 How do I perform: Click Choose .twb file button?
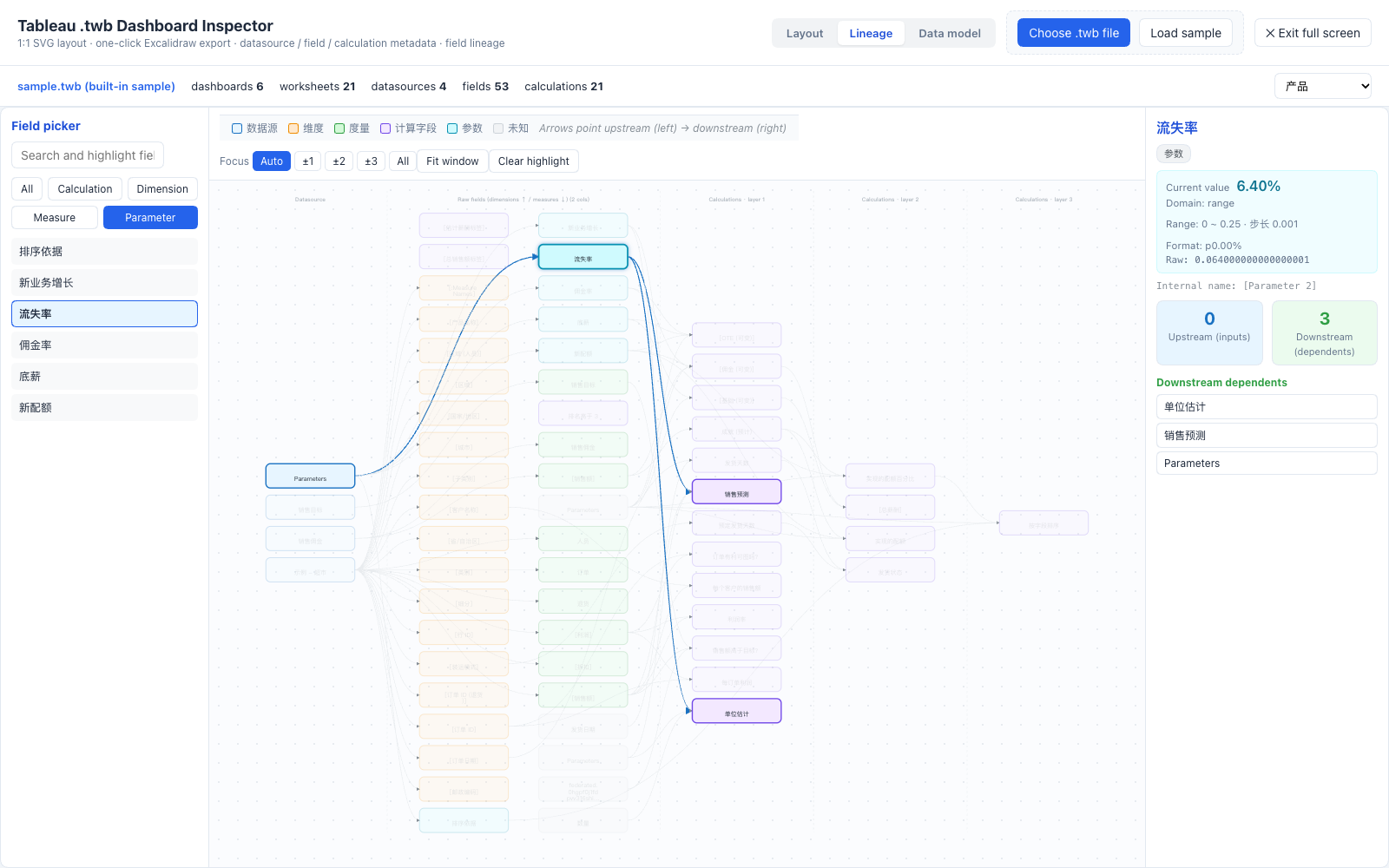[1074, 33]
